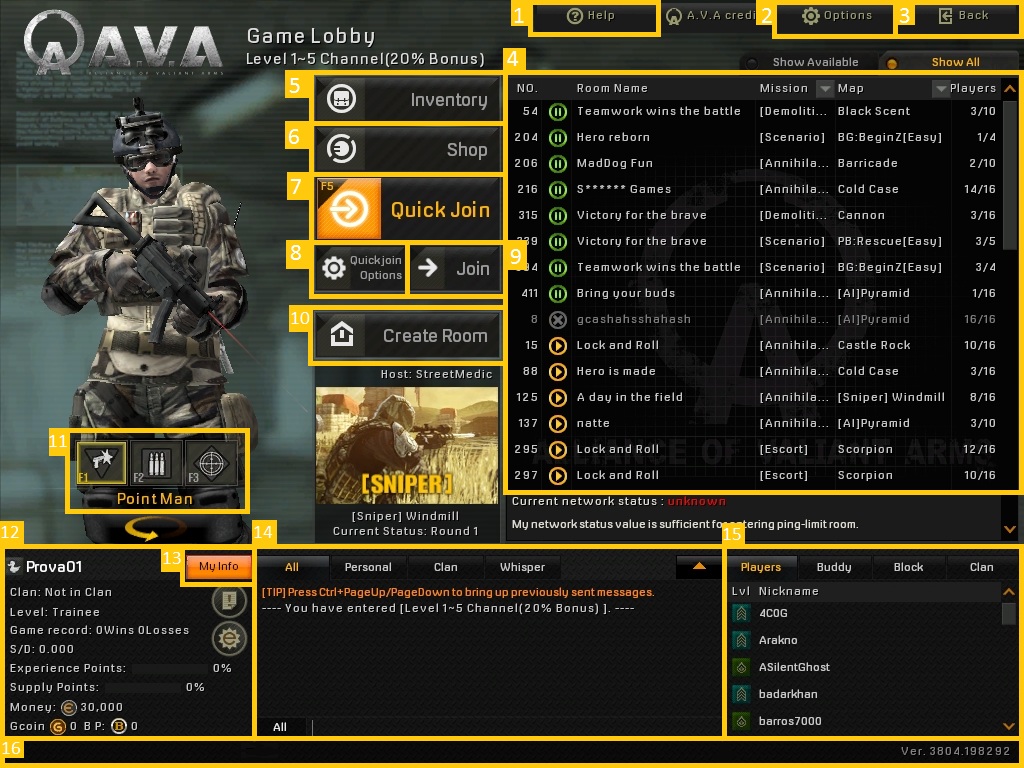Open the Map column filter dropdown
Screen dimensions: 1024x768
point(940,89)
